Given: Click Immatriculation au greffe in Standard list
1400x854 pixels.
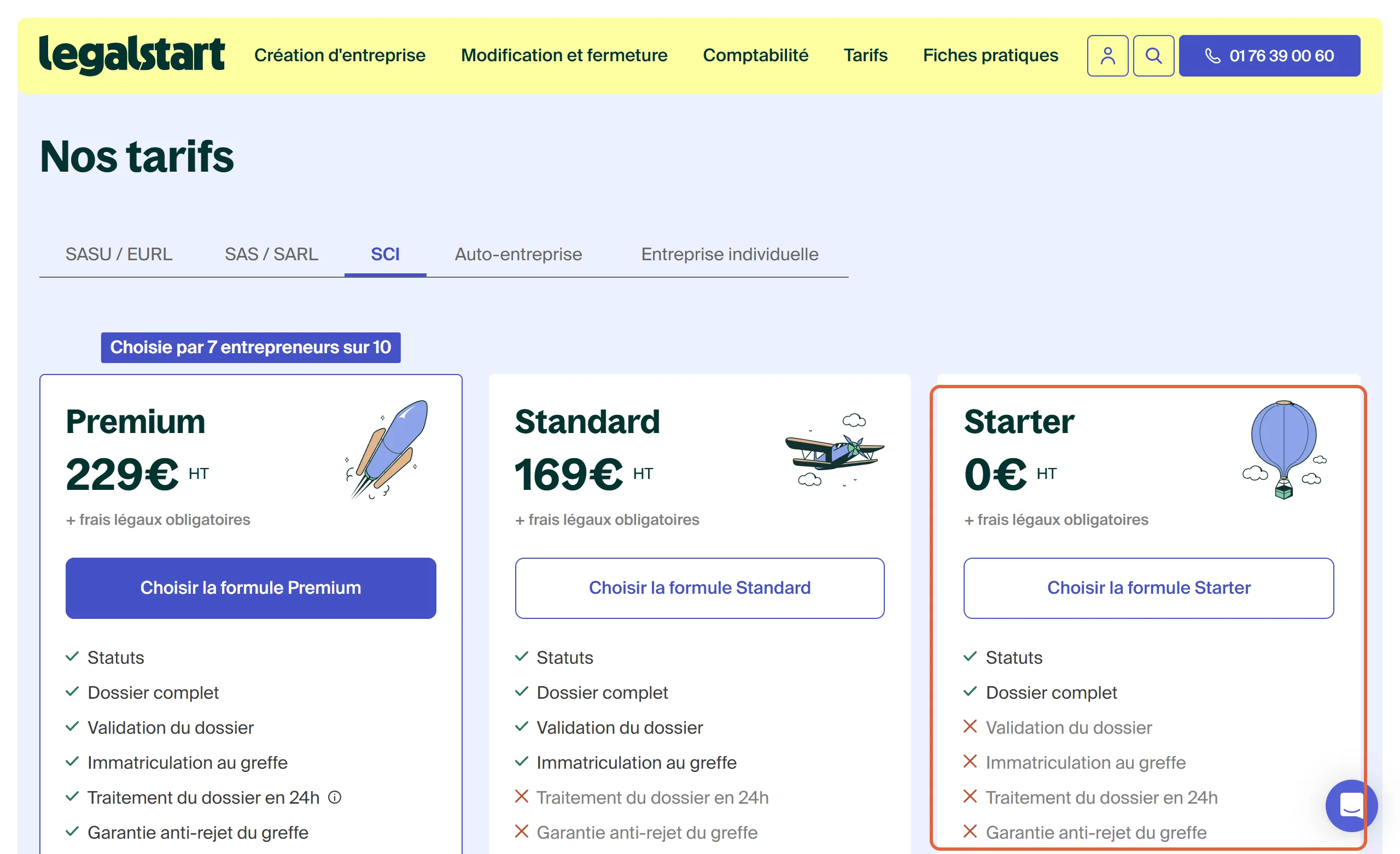Looking at the screenshot, I should 637,763.
